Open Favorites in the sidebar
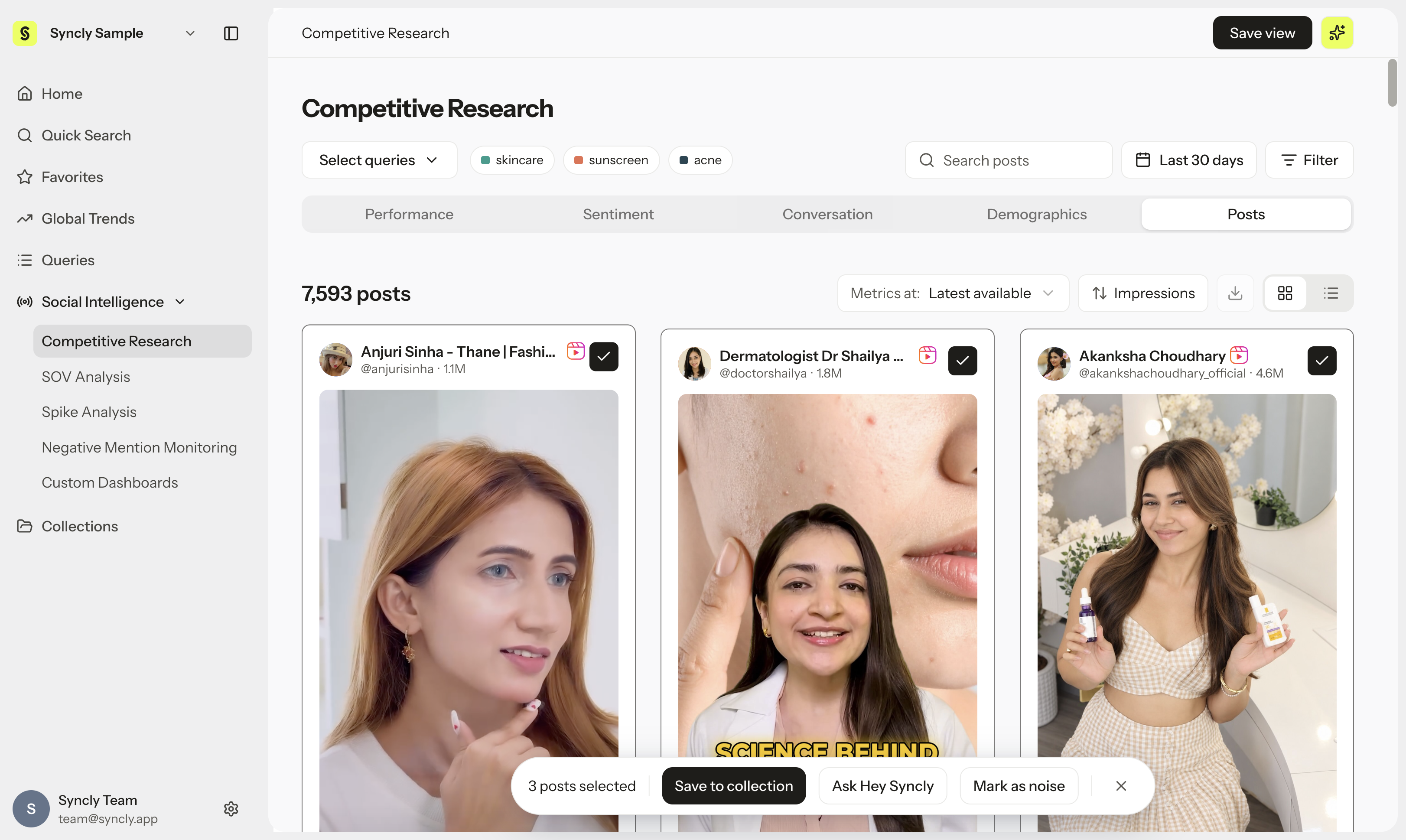Image resolution: width=1406 pixels, height=840 pixels. [60, 177]
